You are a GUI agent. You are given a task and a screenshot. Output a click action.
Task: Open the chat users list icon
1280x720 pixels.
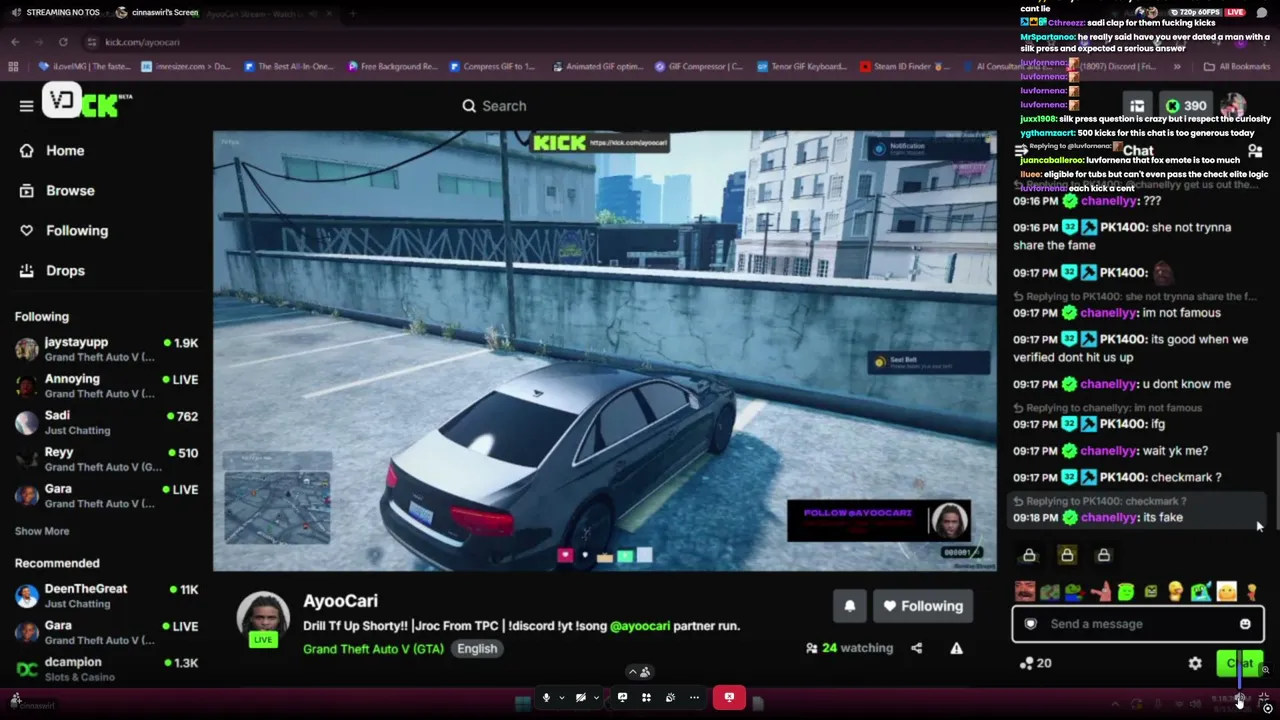click(x=1255, y=151)
